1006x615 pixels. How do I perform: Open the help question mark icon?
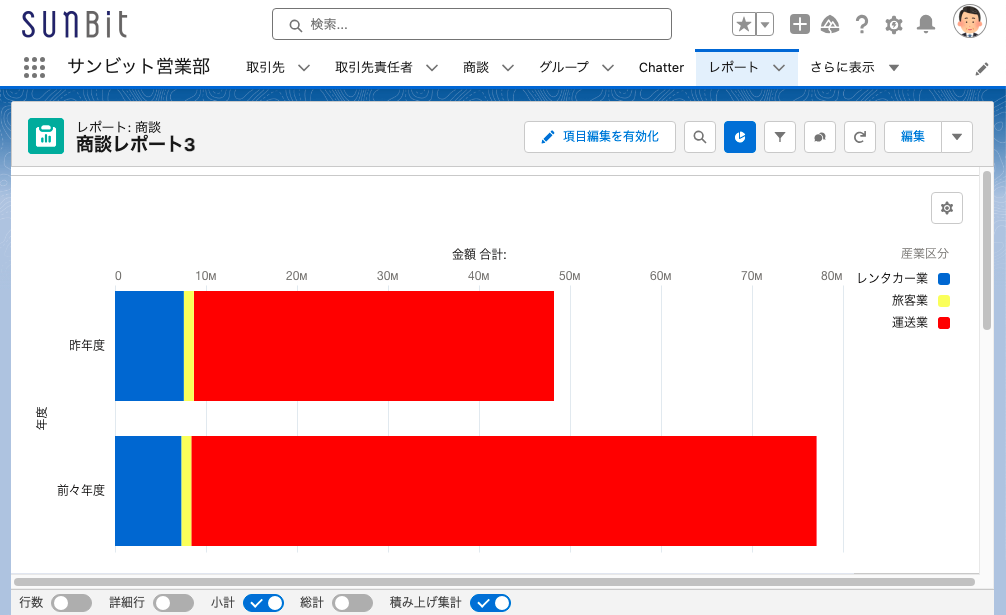[x=862, y=24]
